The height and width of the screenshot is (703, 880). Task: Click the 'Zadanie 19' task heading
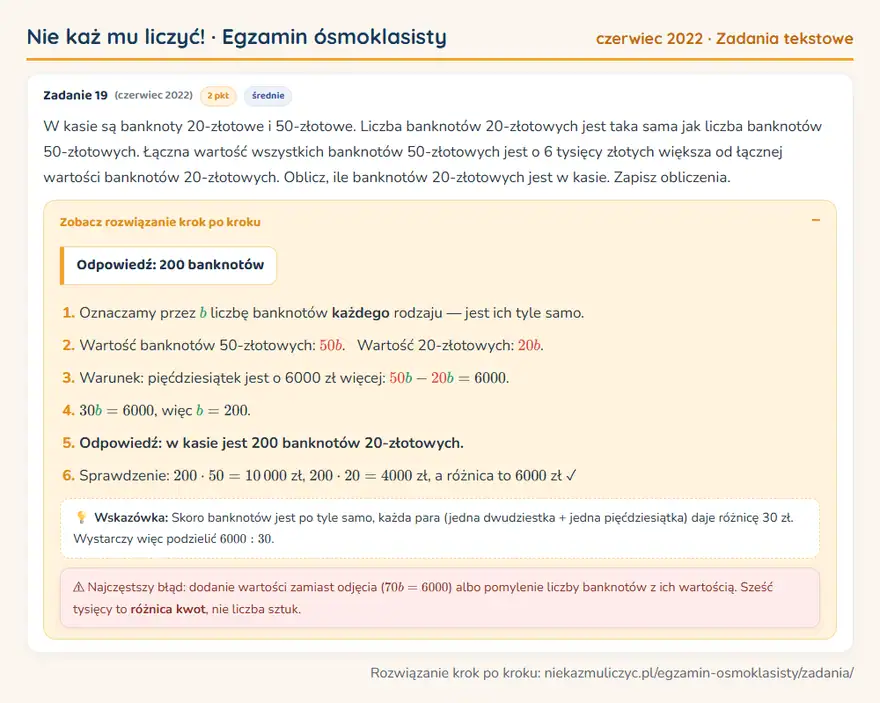(x=75, y=95)
